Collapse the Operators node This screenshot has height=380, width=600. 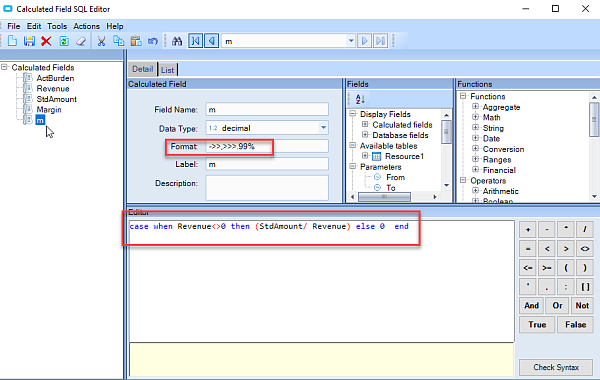click(x=463, y=180)
